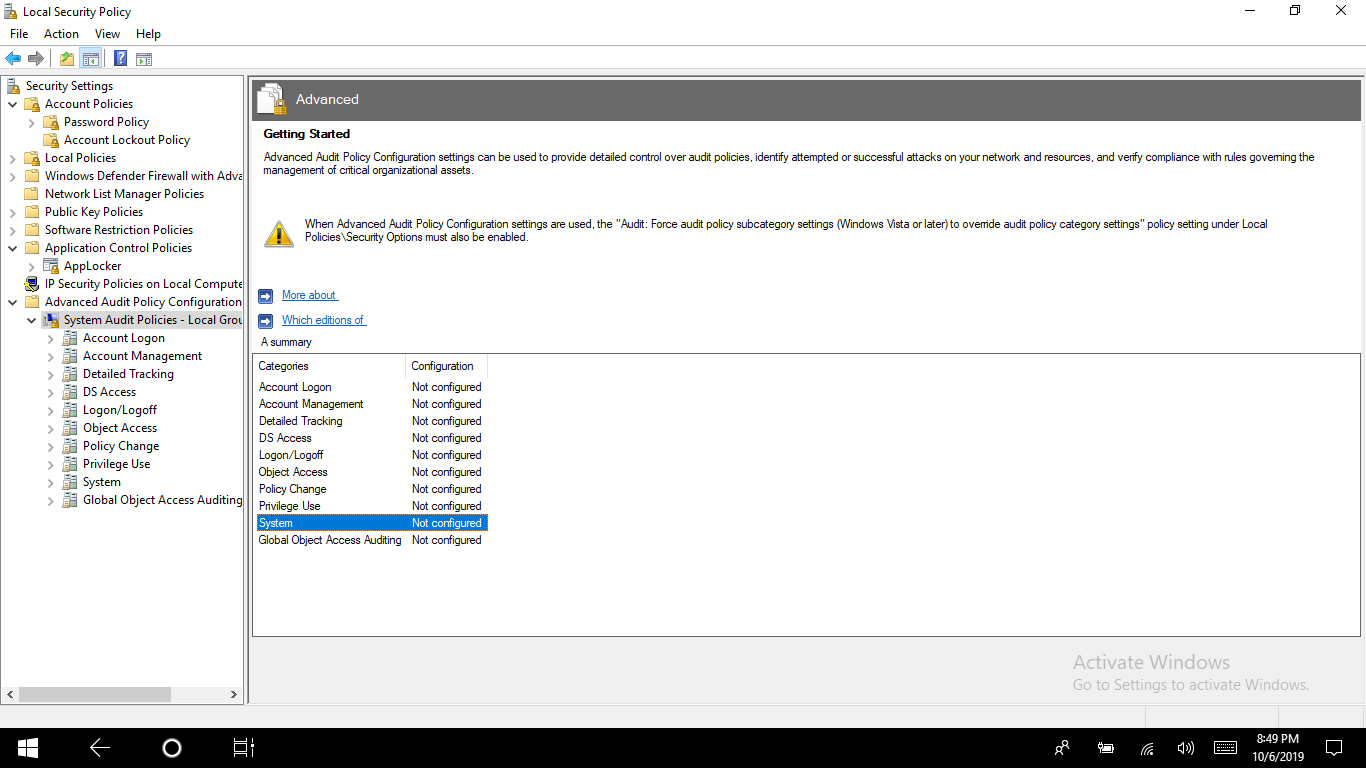This screenshot has height=768, width=1366.
Task: Click the tree scrollbar left arrow
Action: coord(10,694)
